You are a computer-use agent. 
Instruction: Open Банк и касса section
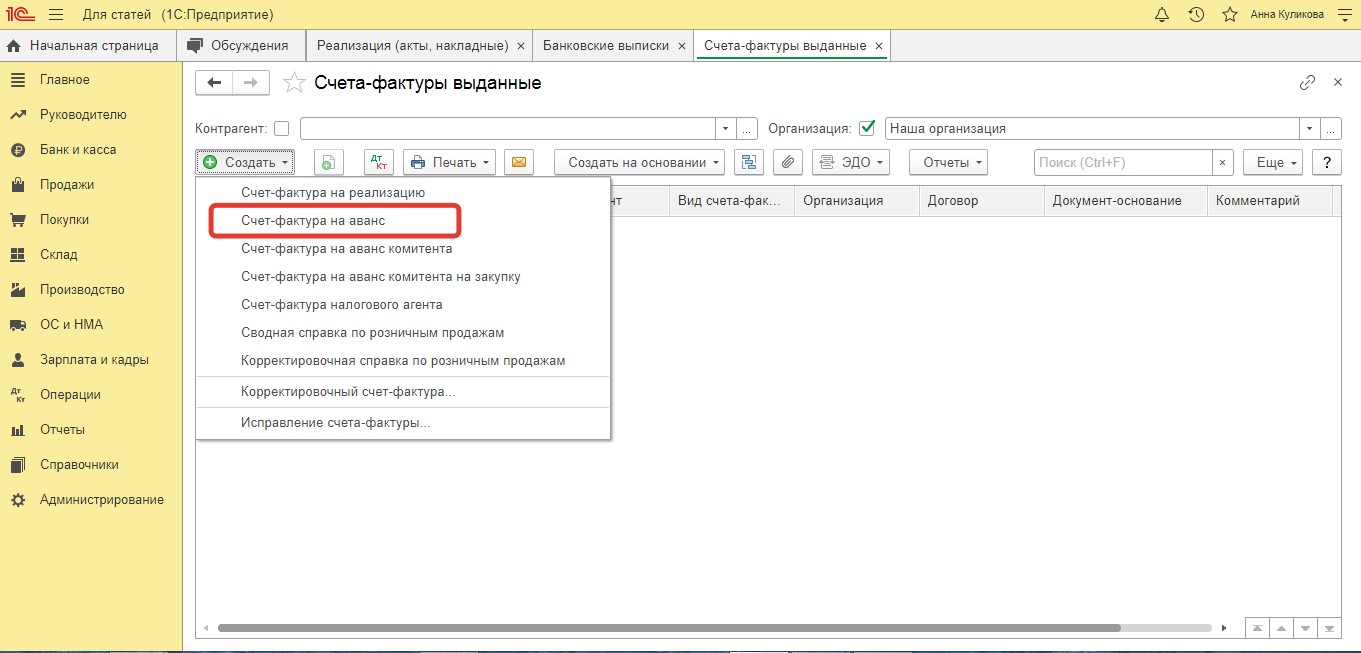[x=78, y=150]
